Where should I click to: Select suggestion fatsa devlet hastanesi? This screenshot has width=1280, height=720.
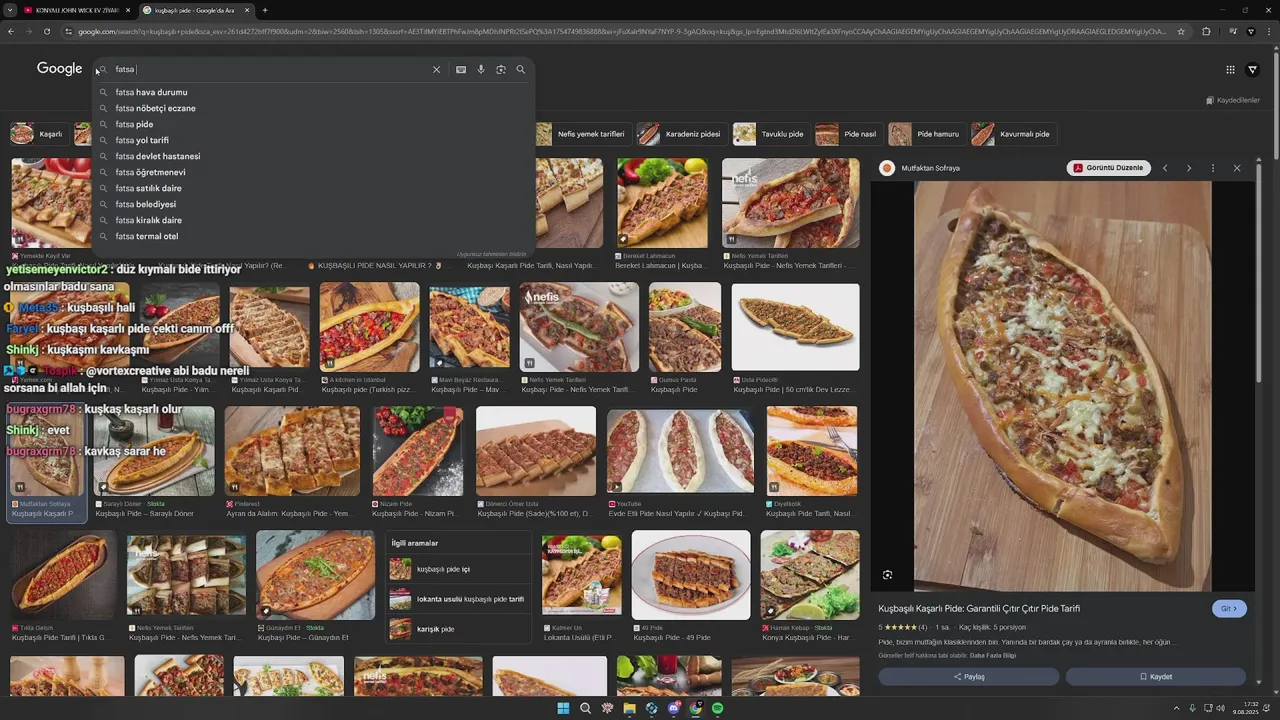[315, 156]
